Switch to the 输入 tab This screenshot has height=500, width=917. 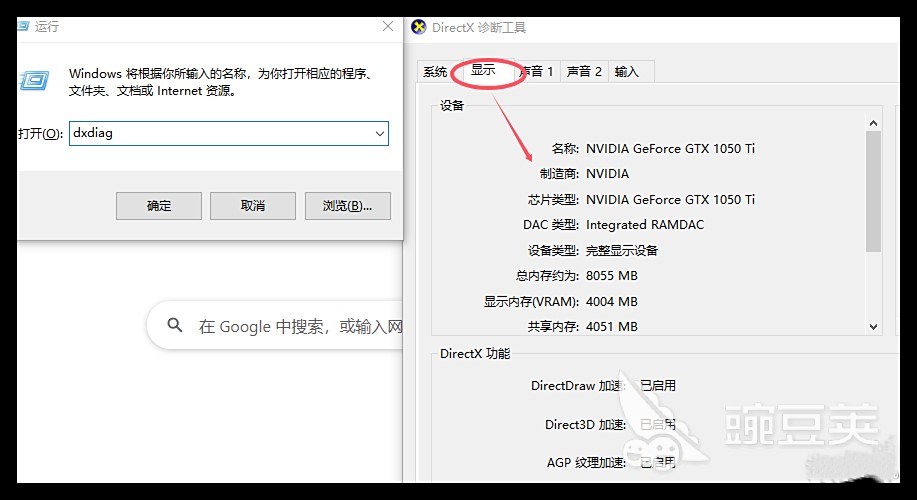(627, 72)
